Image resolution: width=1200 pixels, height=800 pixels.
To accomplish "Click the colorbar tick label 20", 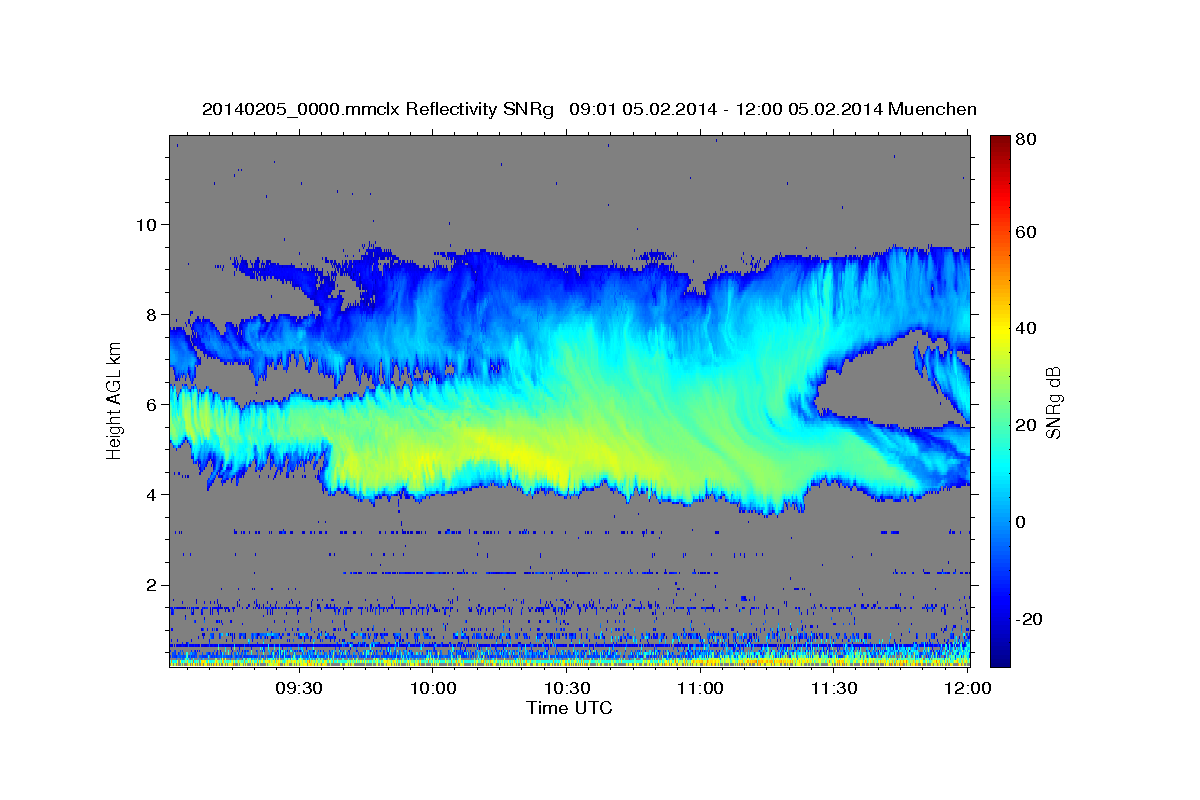I will click(x=1024, y=425).
